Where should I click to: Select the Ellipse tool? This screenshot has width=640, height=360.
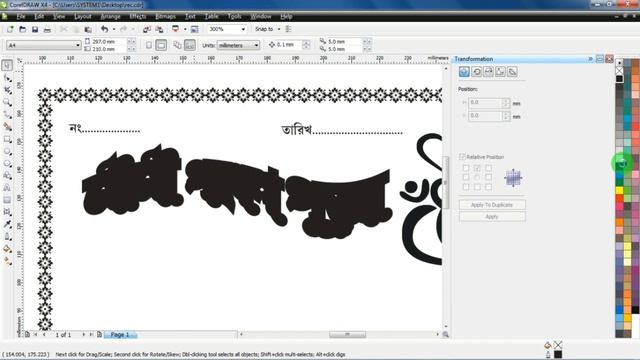7,151
